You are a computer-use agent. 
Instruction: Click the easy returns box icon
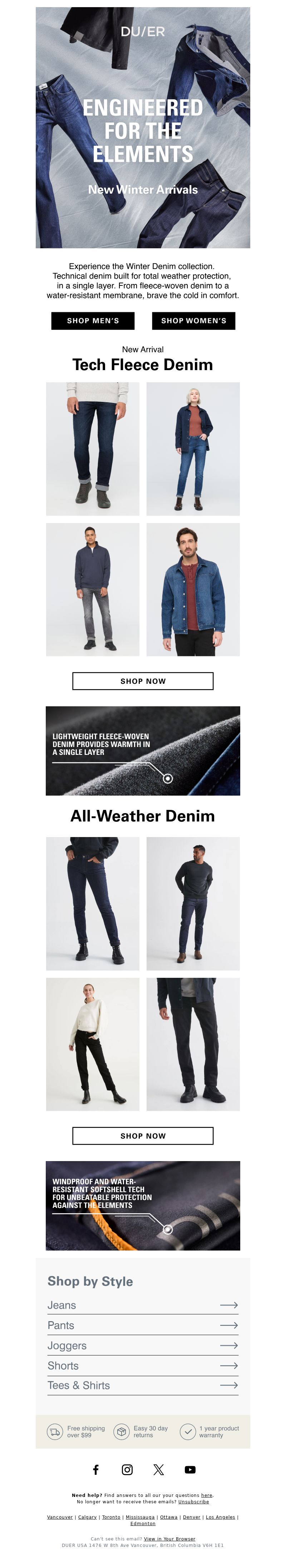pos(122,1432)
